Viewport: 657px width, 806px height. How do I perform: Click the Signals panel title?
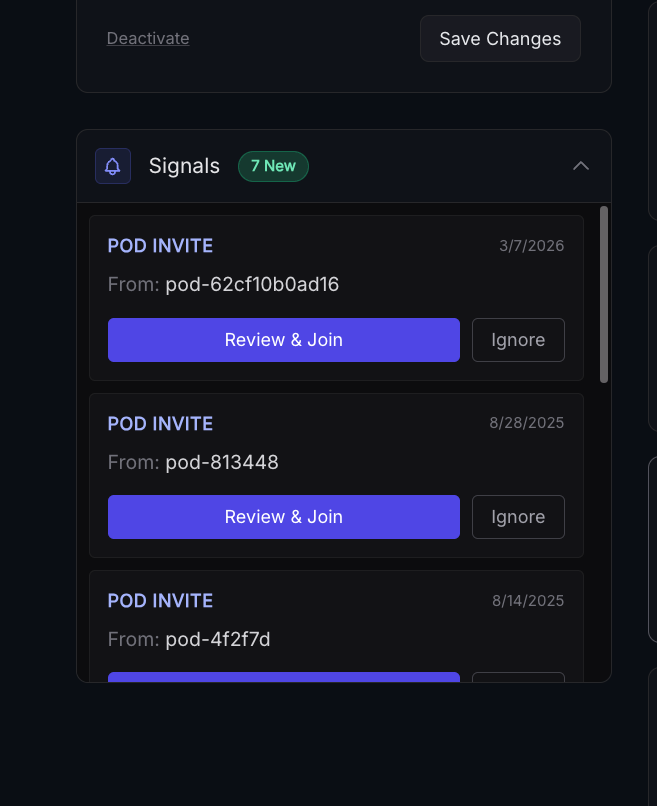coord(184,166)
